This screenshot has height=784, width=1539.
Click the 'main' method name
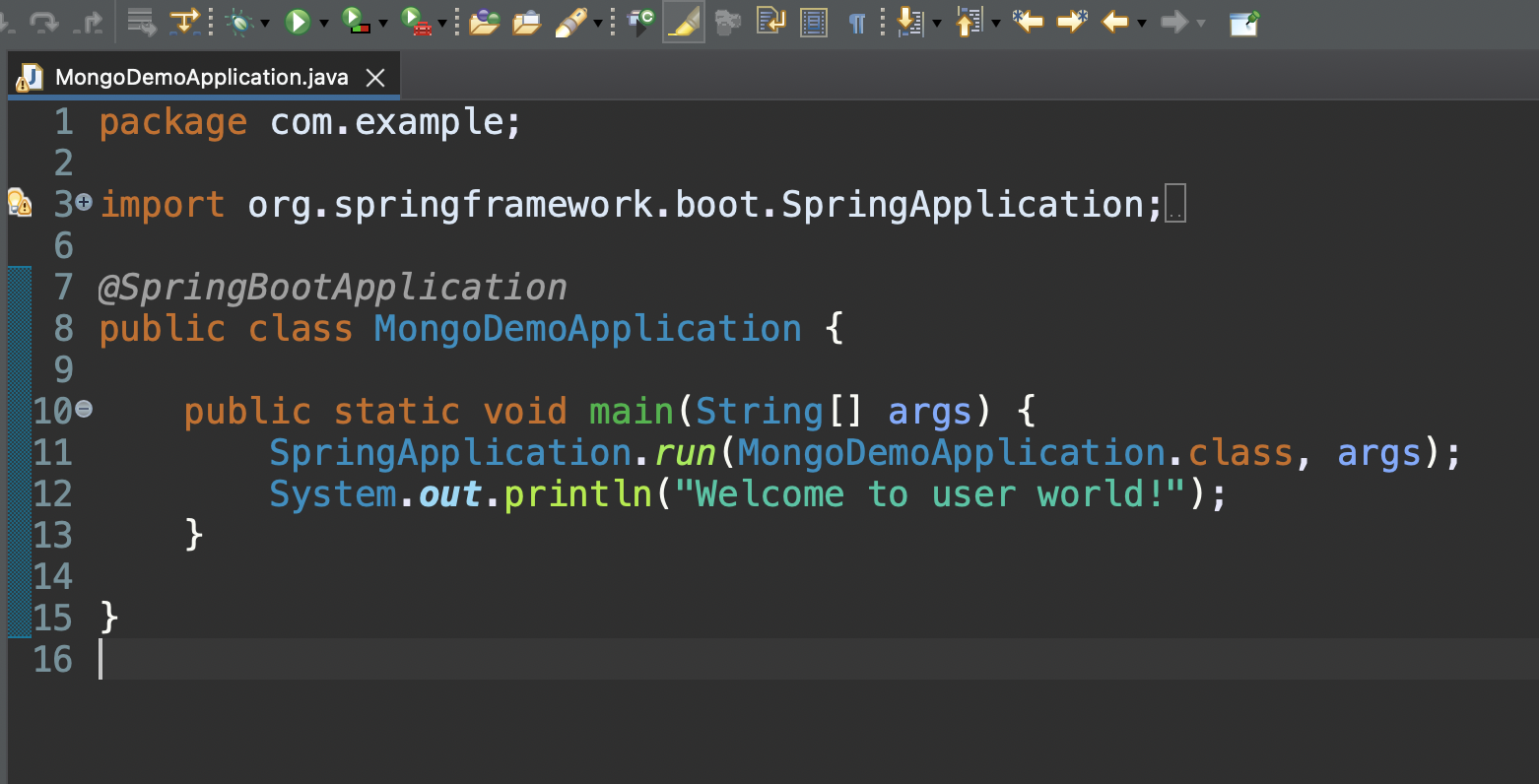click(x=632, y=412)
